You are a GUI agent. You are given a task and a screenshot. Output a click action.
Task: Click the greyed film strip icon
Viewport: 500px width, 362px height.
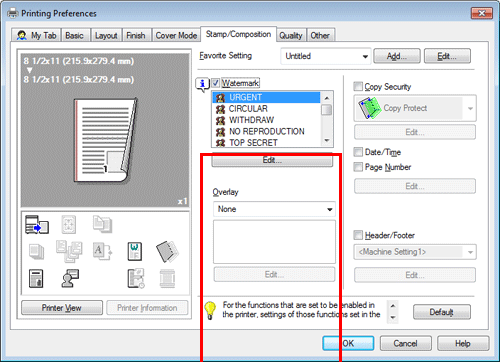tap(167, 279)
